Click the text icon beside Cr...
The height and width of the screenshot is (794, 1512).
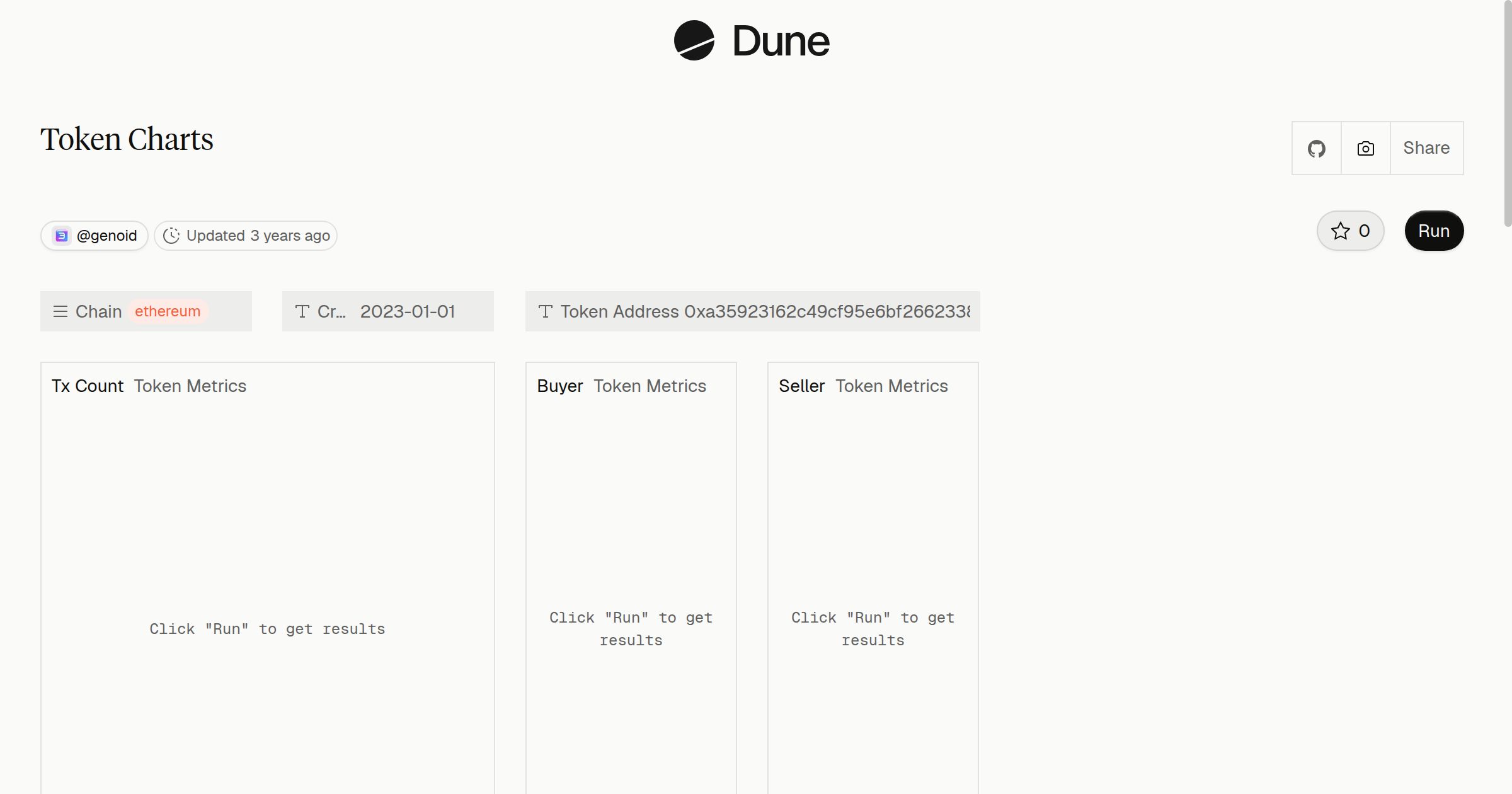302,311
